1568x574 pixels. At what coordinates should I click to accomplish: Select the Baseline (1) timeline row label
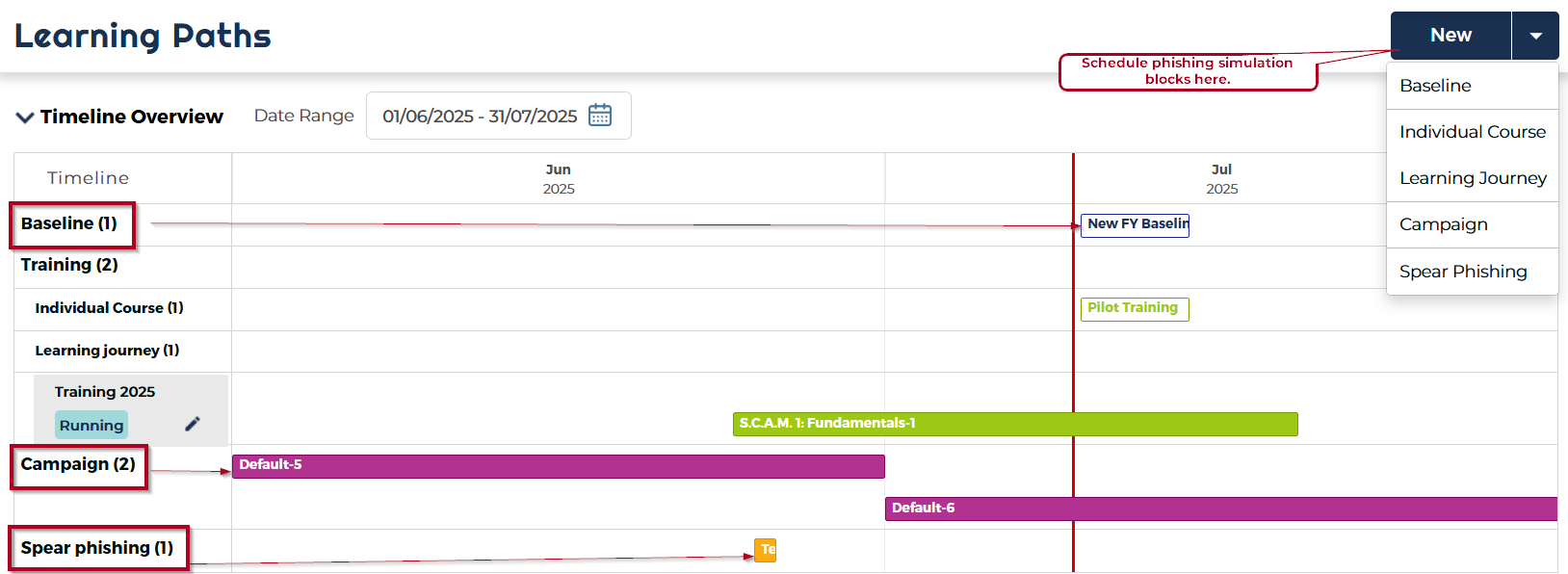[x=69, y=223]
